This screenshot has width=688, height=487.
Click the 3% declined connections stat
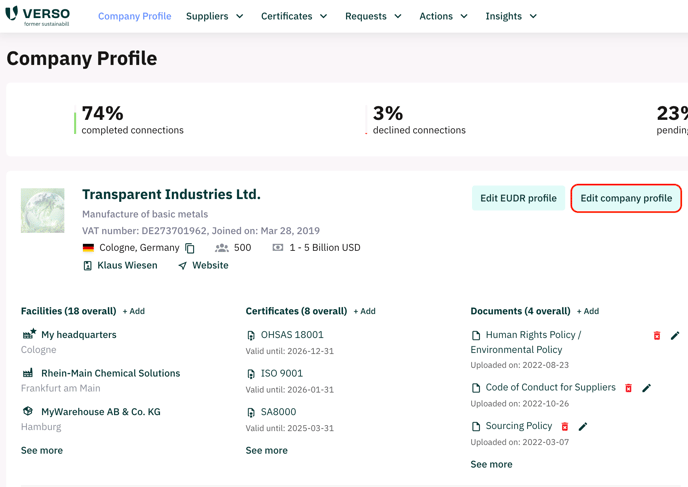point(416,119)
